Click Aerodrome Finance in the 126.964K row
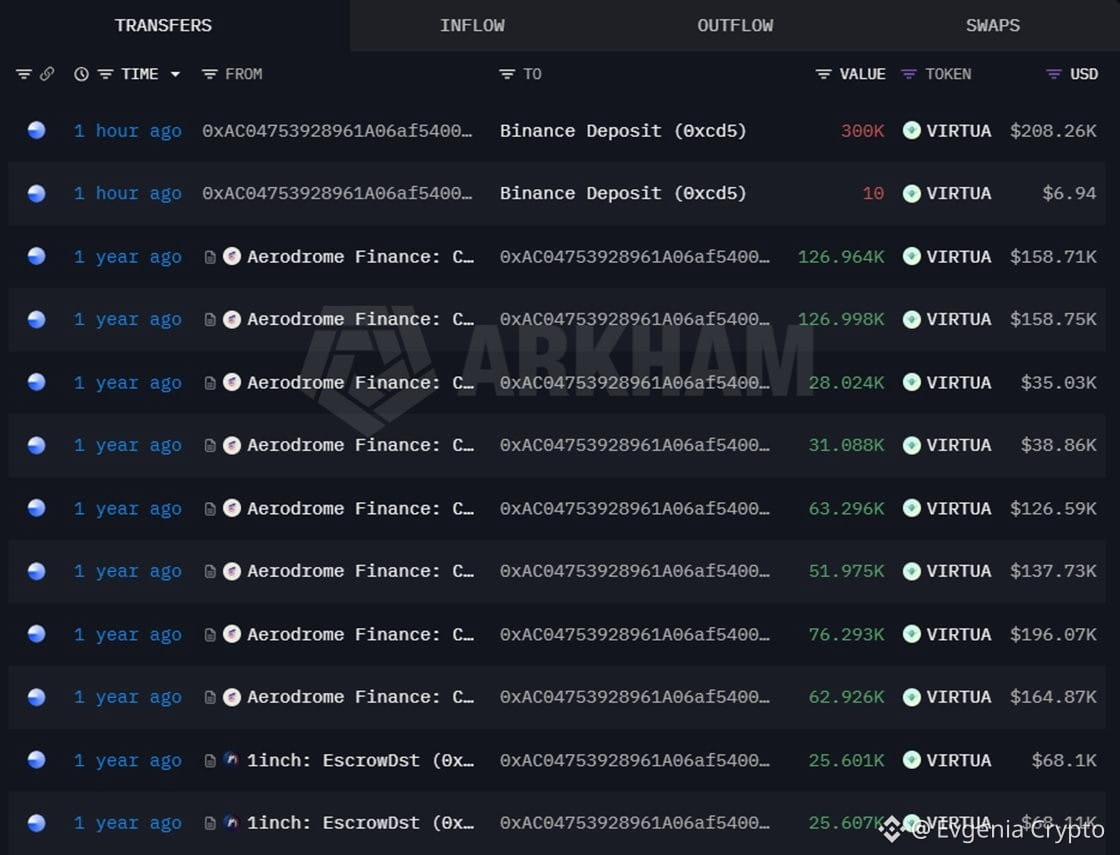Screen dimensions: 1120x855 click(x=360, y=256)
